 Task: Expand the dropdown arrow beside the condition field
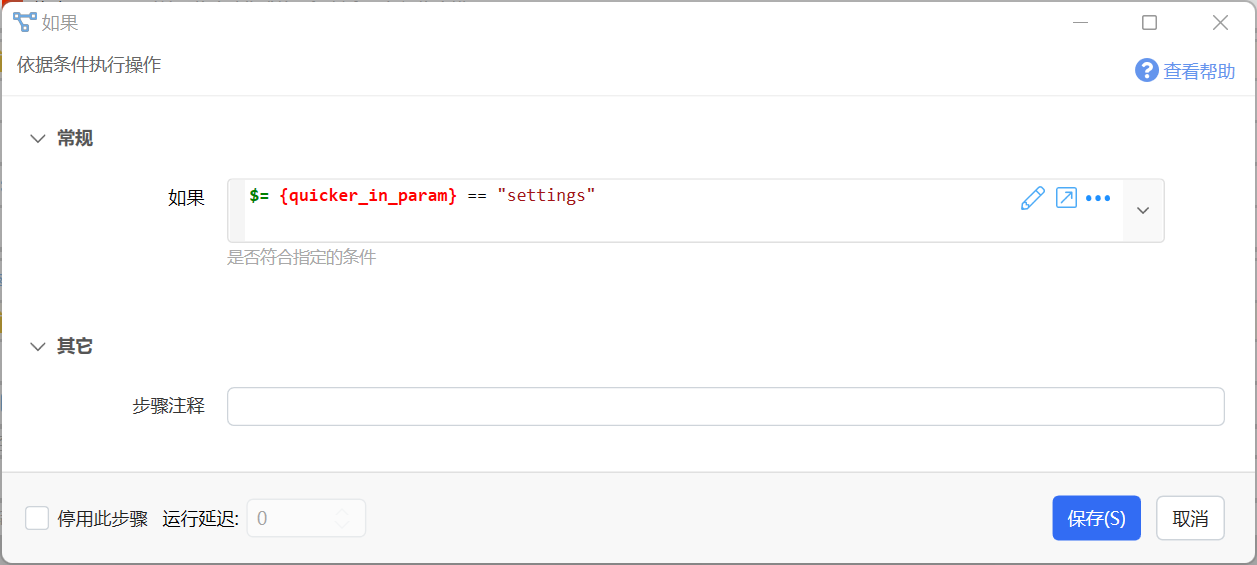point(1144,210)
